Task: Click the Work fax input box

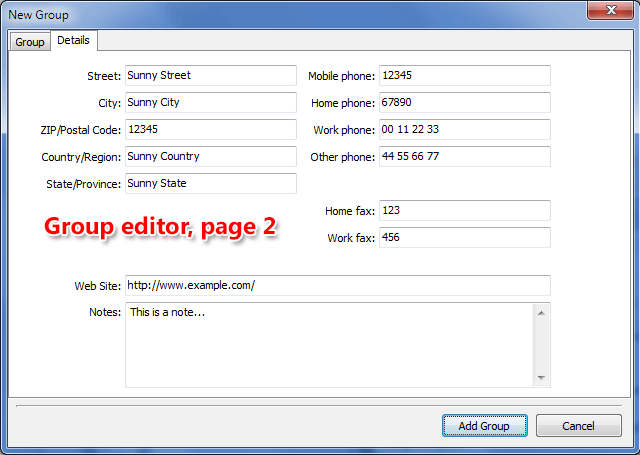Action: (x=464, y=237)
